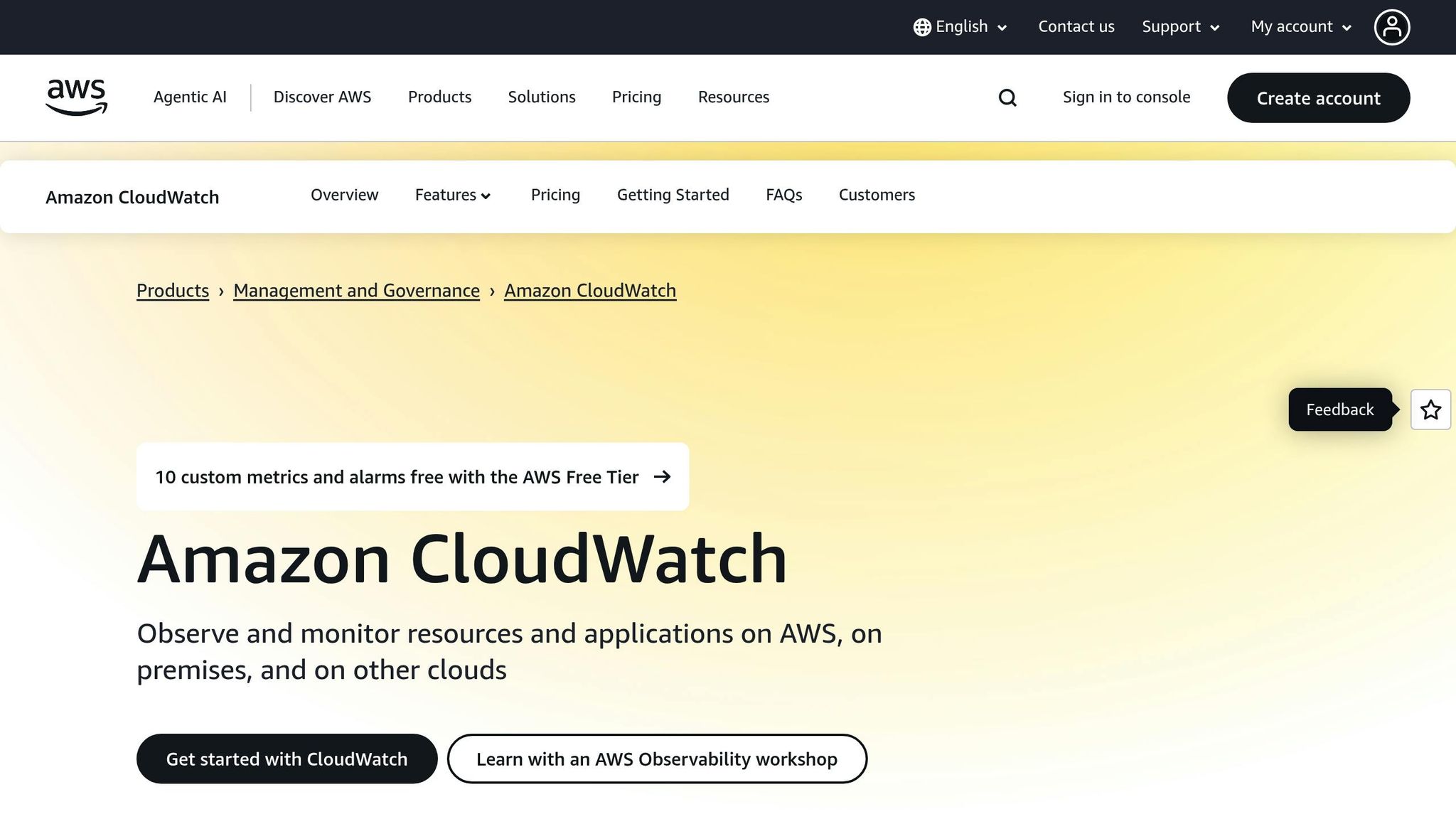Image resolution: width=1456 pixels, height=819 pixels.
Task: Click Amazon CloudWatch breadcrumb link
Action: [590, 291]
